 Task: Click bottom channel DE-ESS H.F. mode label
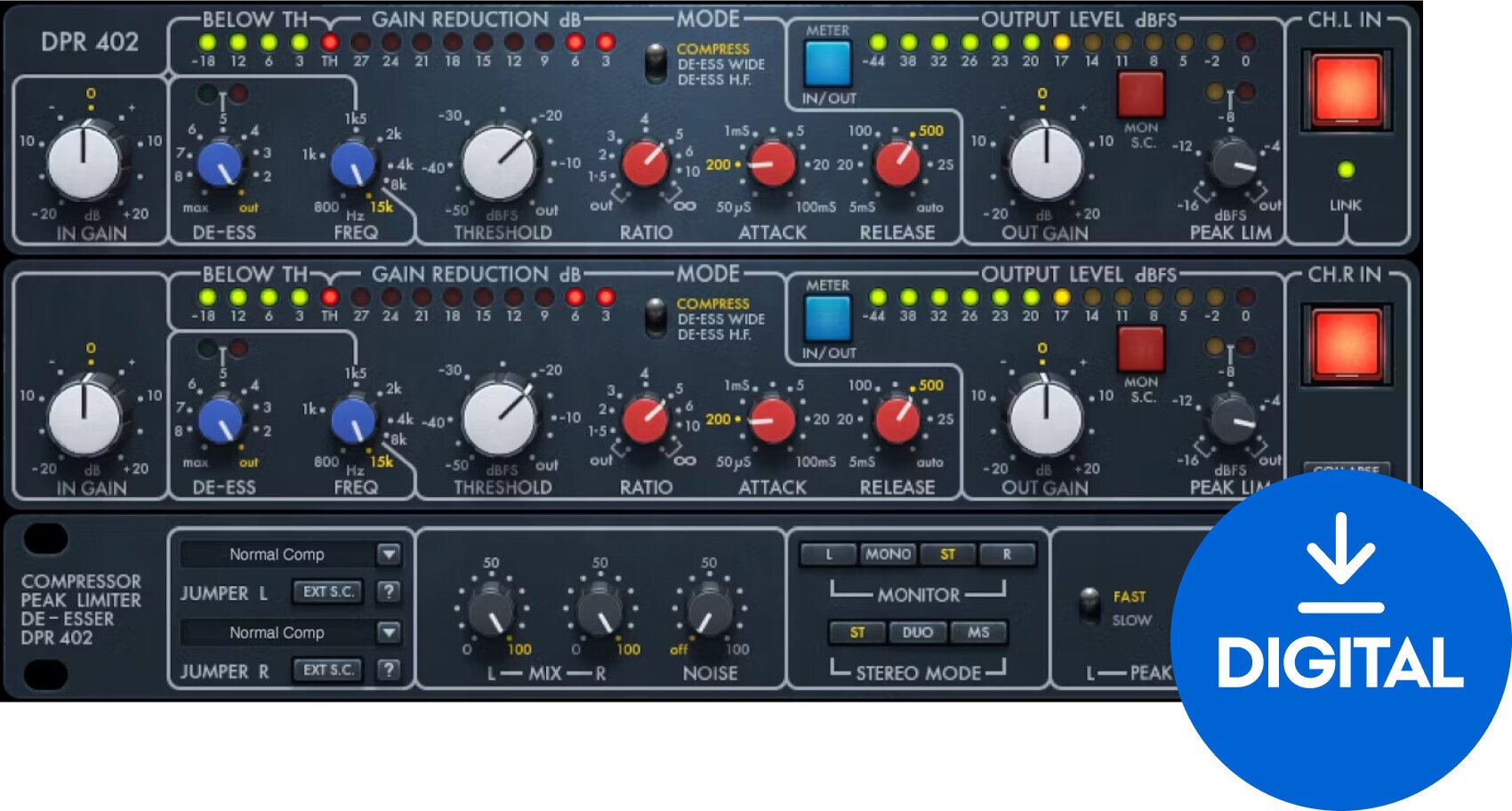[x=714, y=334]
